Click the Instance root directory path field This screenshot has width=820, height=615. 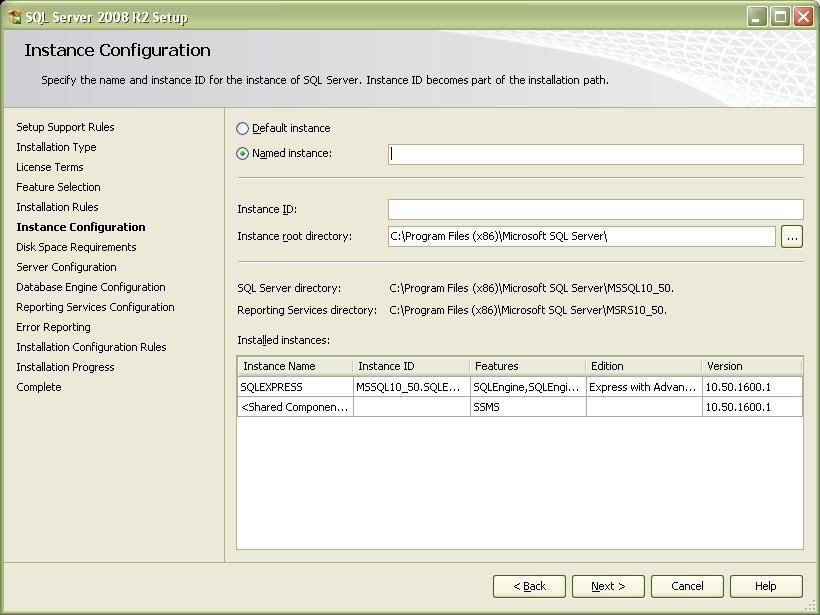(582, 236)
